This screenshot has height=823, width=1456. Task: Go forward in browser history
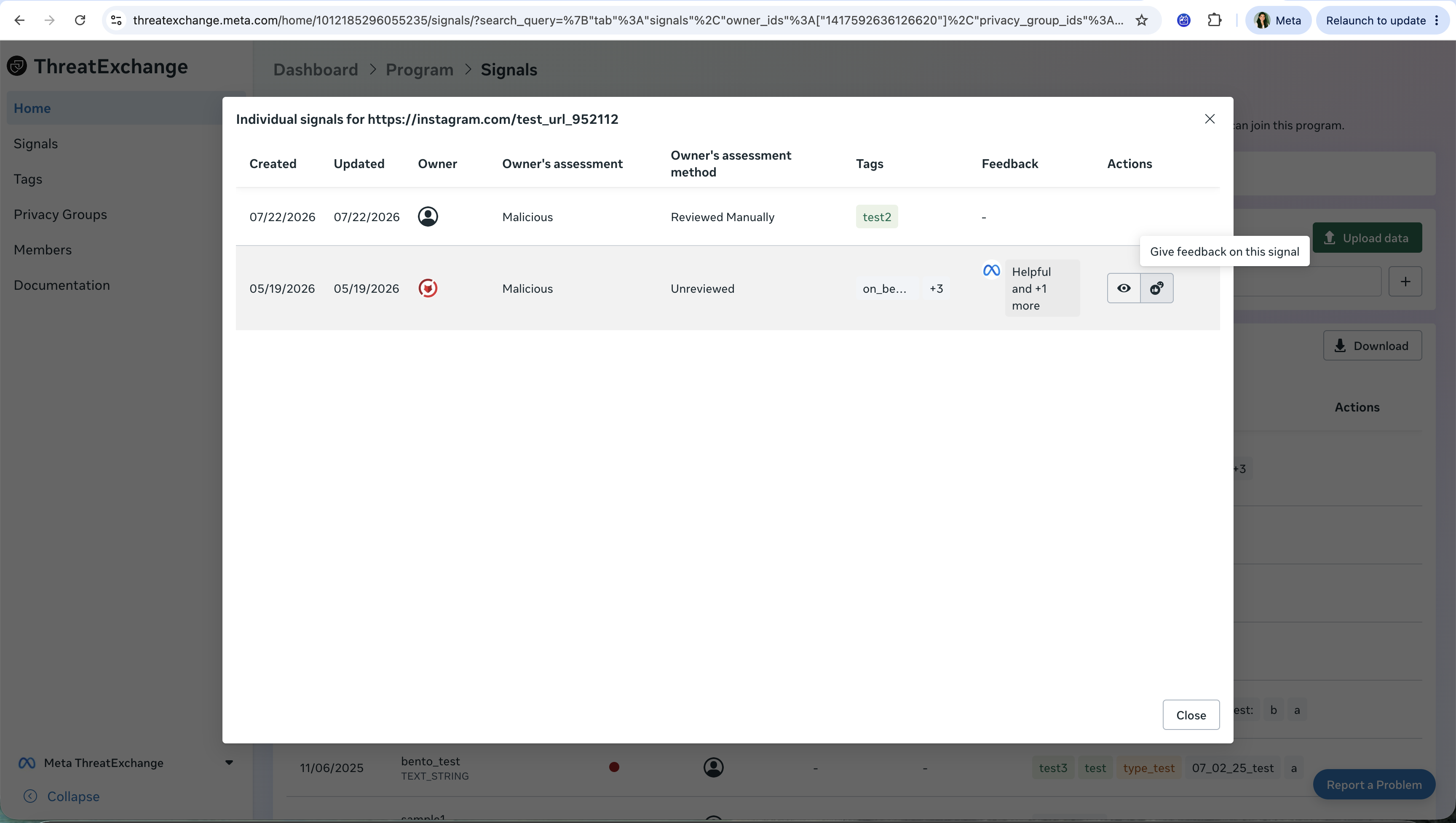[50, 20]
